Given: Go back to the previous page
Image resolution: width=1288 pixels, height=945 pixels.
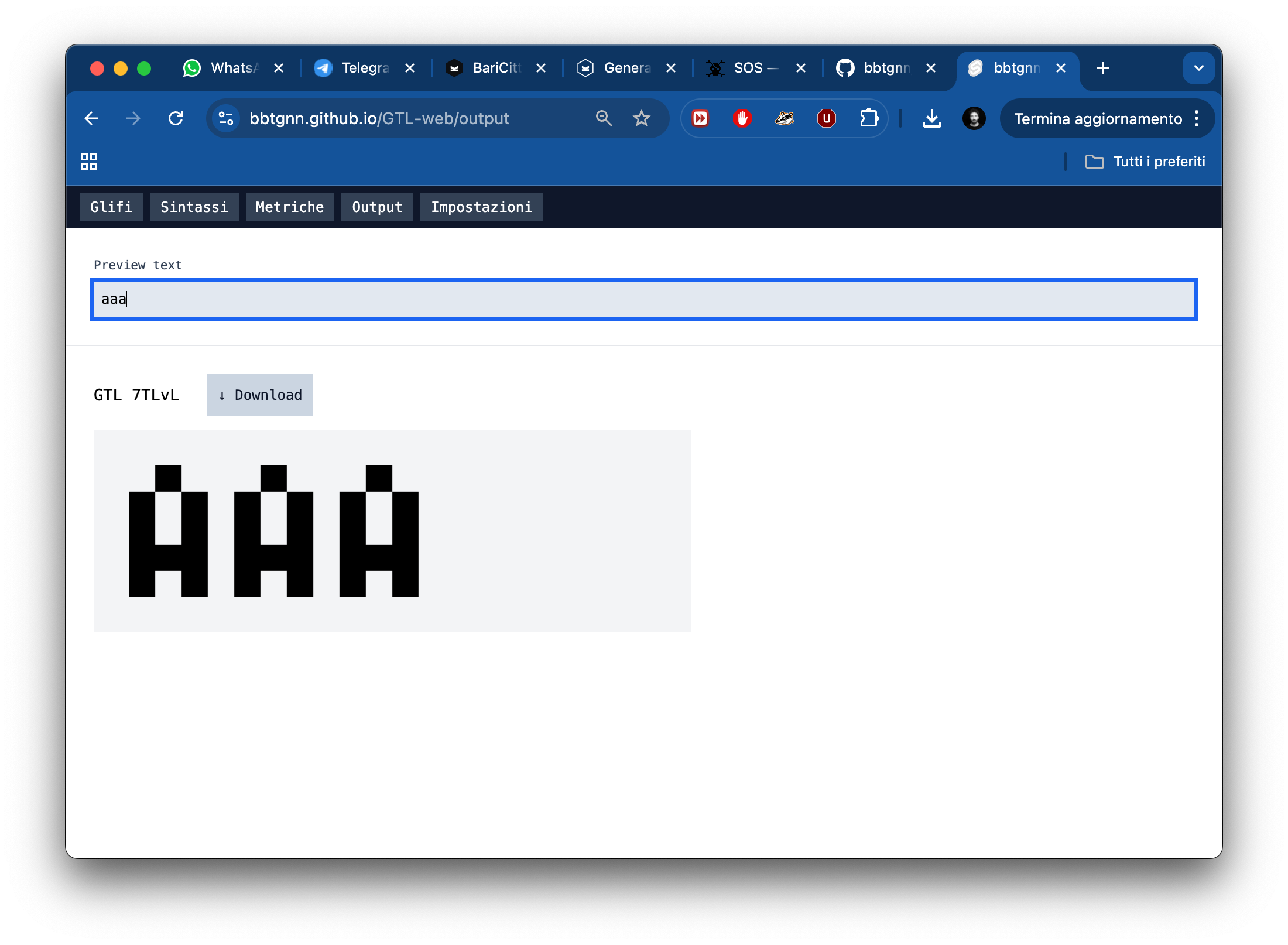Looking at the screenshot, I should [91, 119].
